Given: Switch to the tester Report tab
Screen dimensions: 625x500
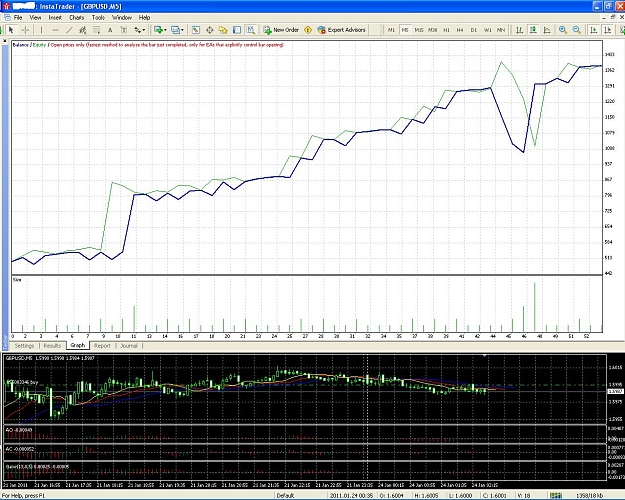Looking at the screenshot, I should click(x=102, y=346).
